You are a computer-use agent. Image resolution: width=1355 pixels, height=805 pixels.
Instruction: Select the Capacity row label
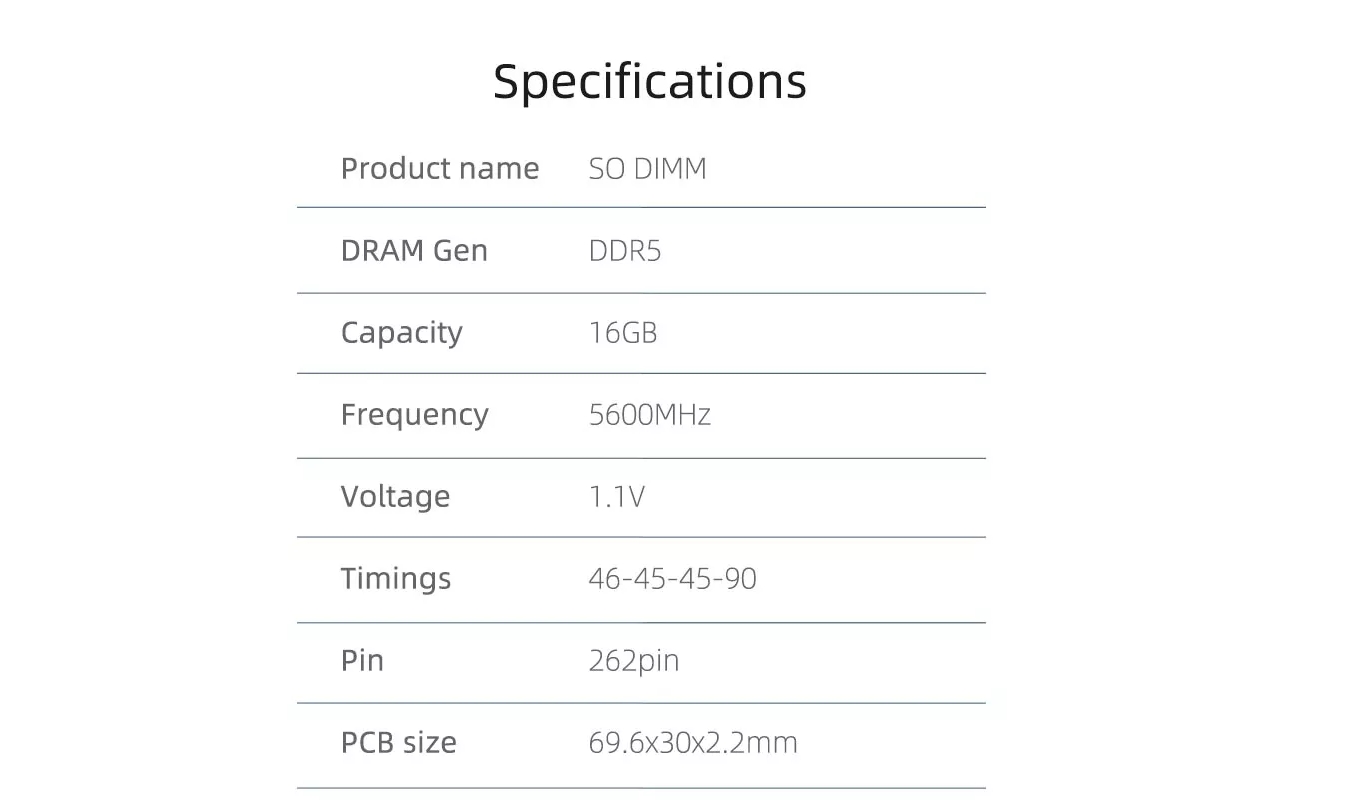[x=402, y=333]
